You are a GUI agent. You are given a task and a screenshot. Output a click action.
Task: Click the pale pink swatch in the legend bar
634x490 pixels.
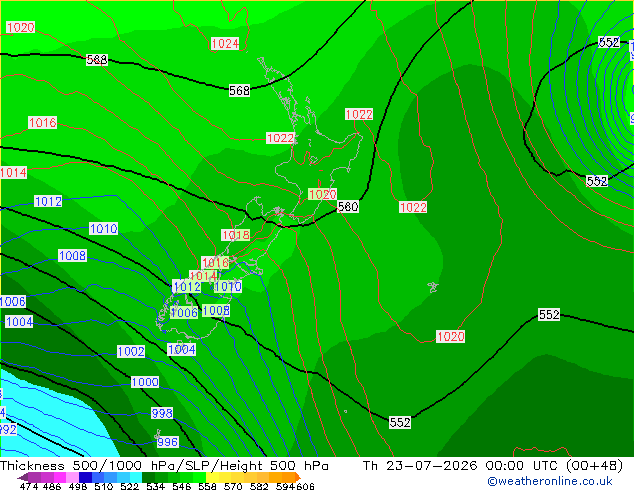[72, 477]
